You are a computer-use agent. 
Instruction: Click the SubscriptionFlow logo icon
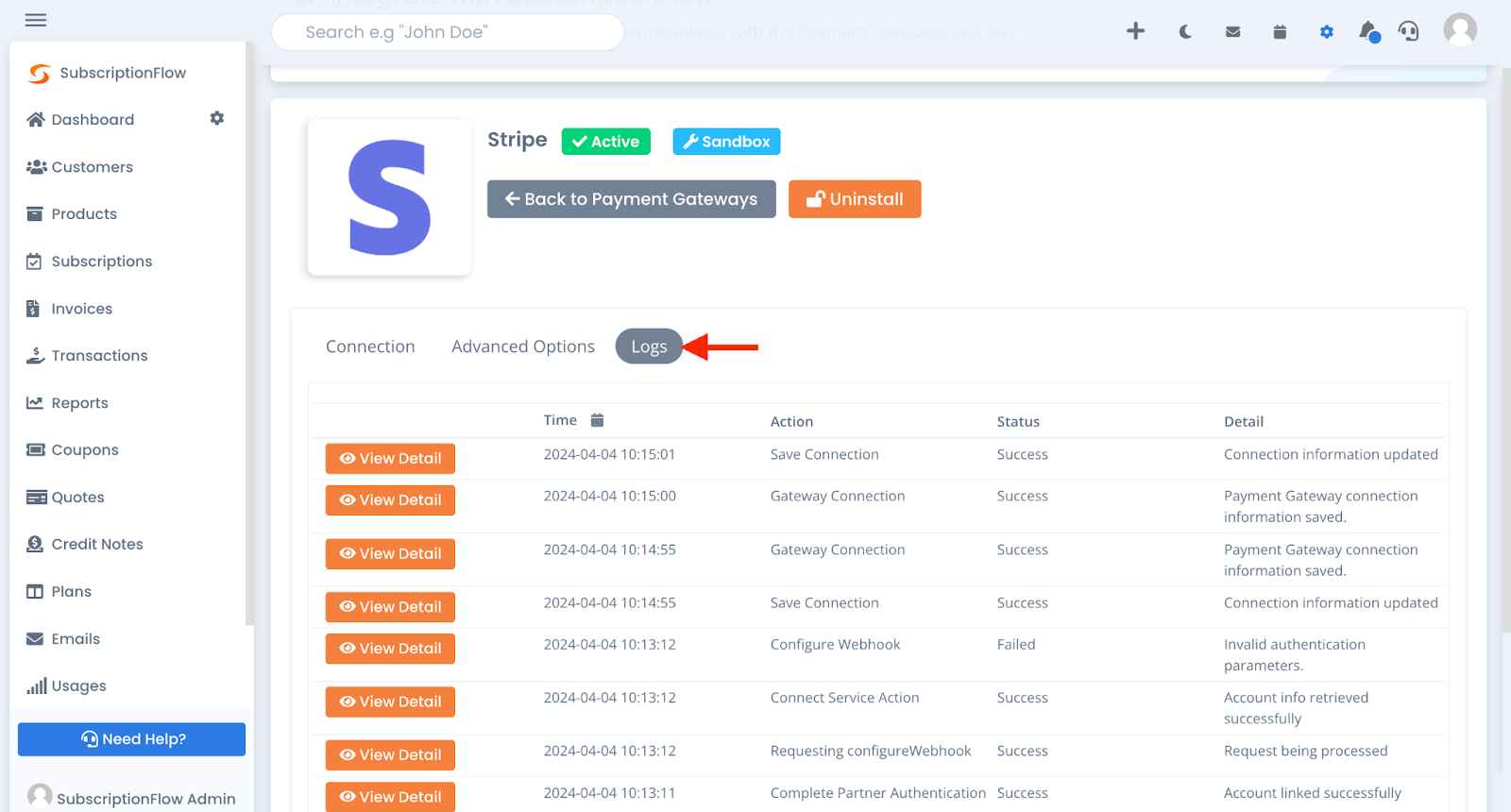click(x=39, y=73)
